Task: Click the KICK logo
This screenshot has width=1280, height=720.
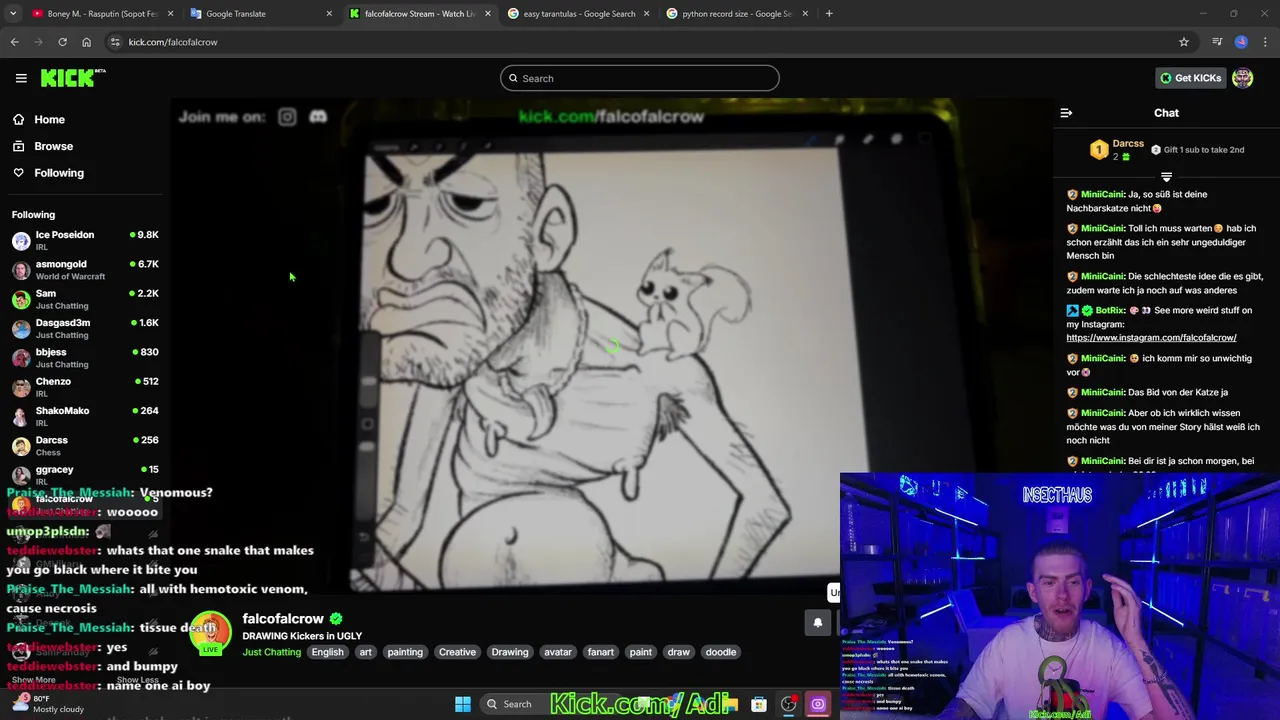Action: coord(73,78)
